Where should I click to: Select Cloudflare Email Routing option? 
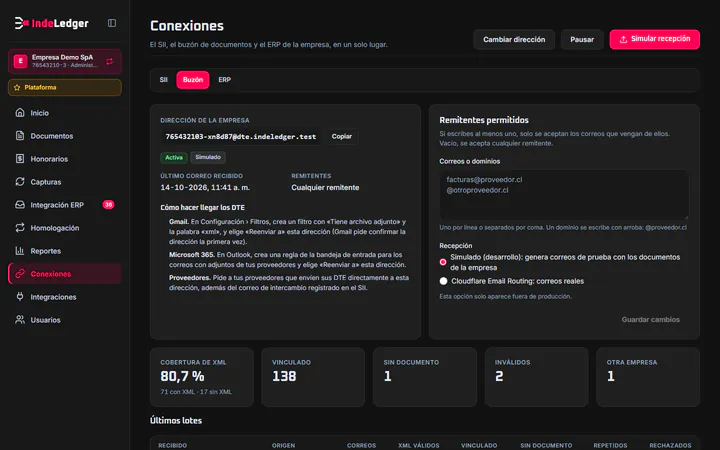click(x=443, y=281)
